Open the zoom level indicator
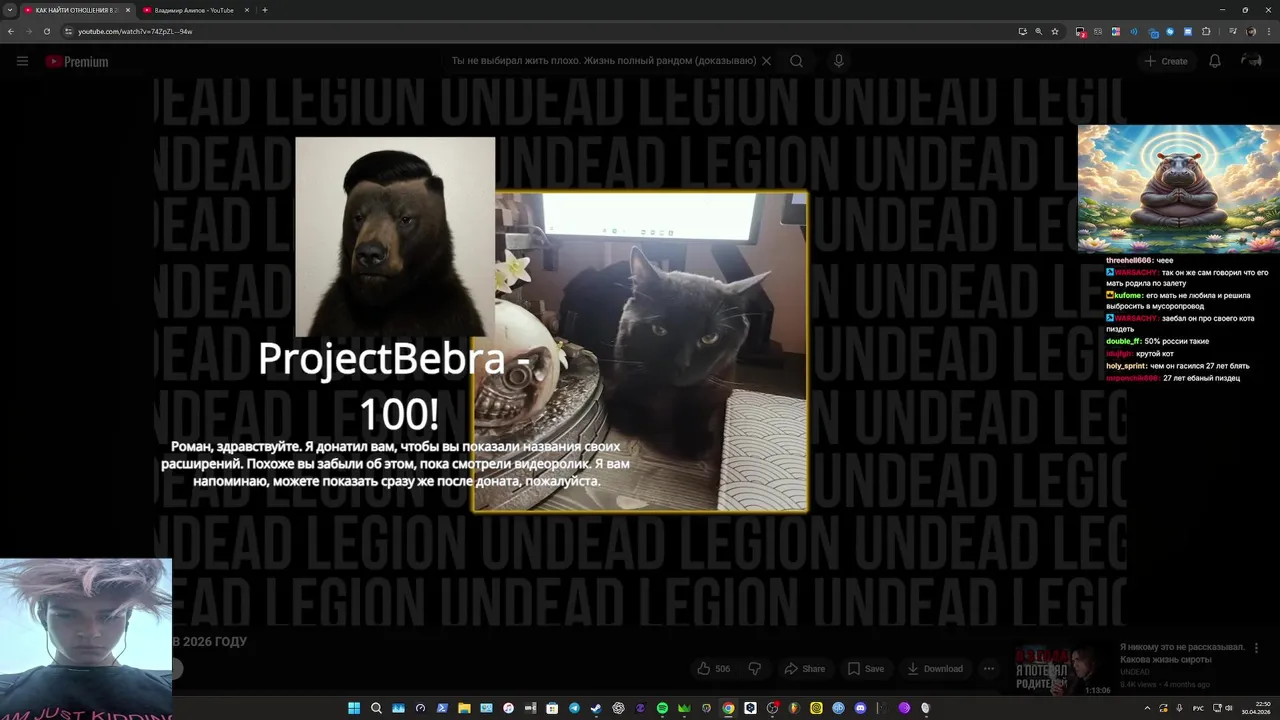This screenshot has width=1280, height=720. click(x=1038, y=31)
